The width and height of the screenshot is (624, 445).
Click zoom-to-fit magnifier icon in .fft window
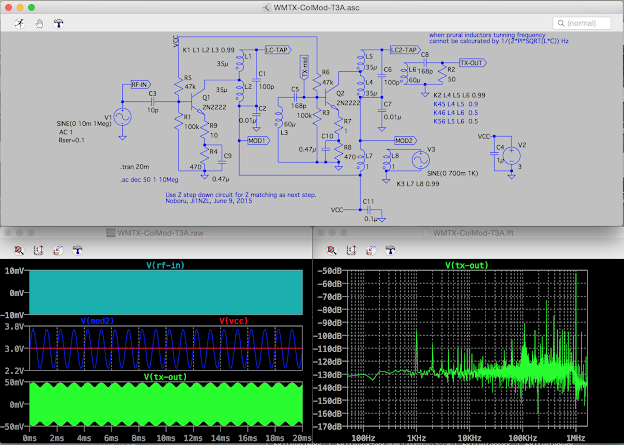[332, 250]
